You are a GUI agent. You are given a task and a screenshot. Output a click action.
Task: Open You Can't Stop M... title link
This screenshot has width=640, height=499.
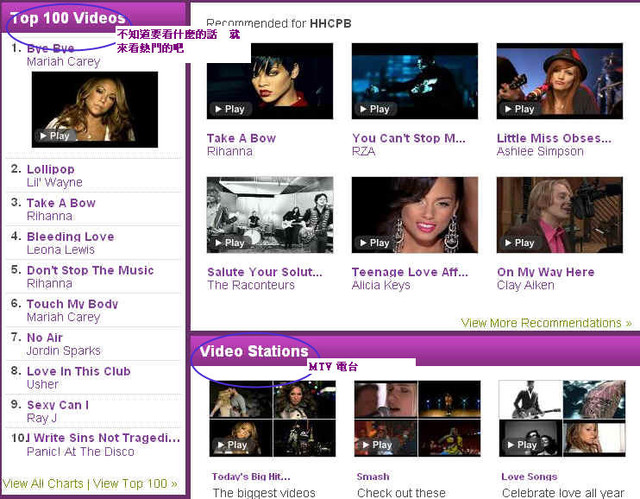tap(409, 138)
